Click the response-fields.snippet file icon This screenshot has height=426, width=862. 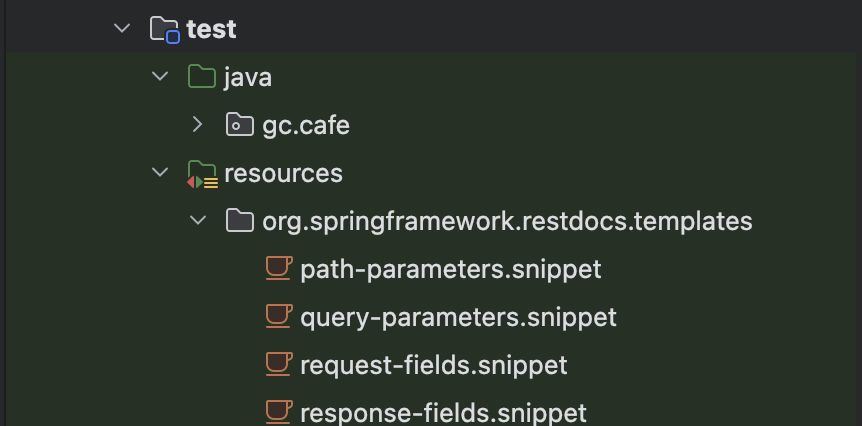coord(278,411)
